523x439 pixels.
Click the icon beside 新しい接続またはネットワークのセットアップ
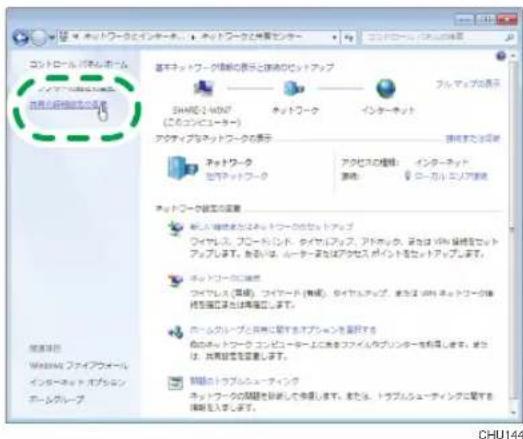click(x=175, y=229)
